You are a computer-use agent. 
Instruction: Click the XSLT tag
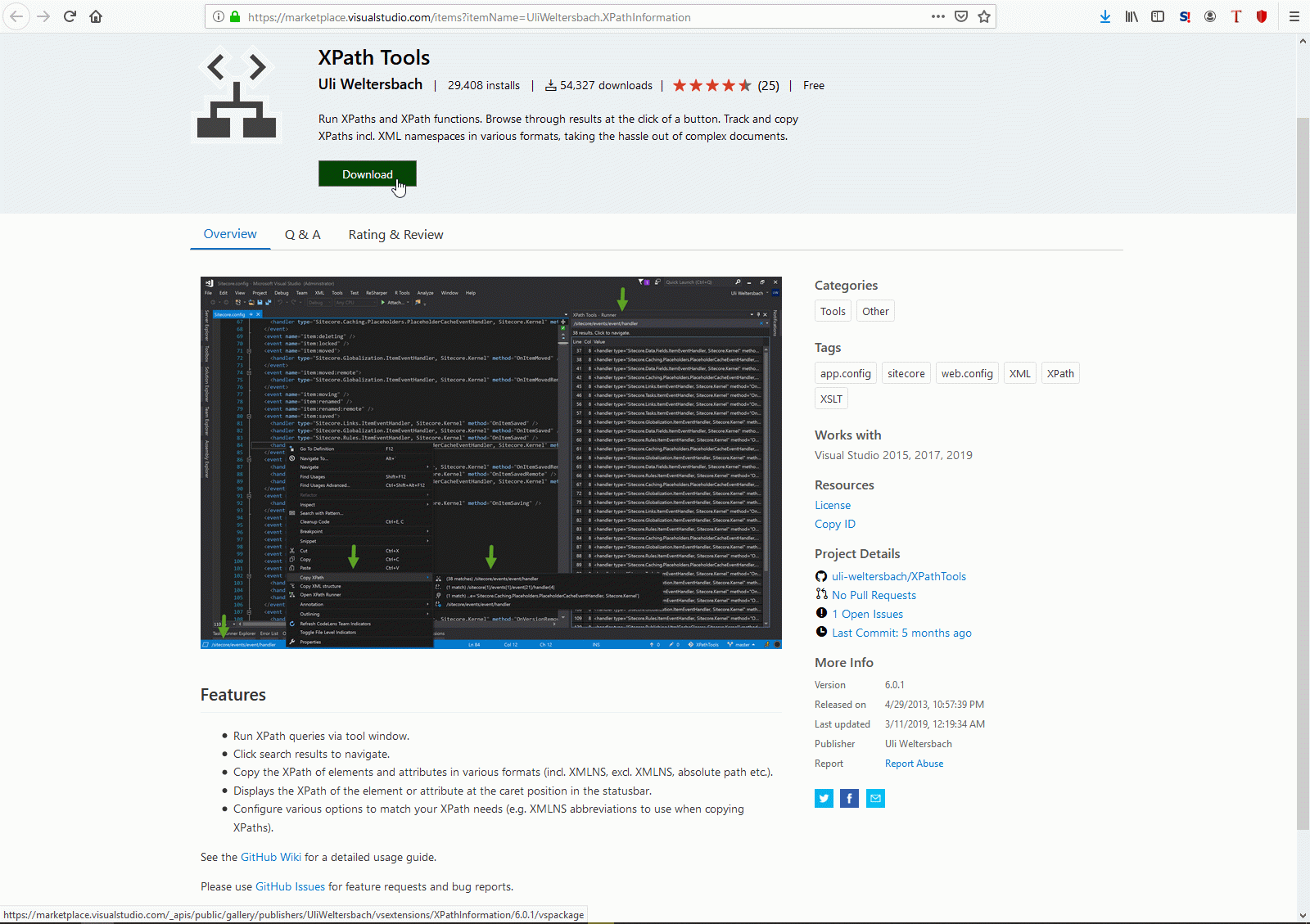point(831,399)
